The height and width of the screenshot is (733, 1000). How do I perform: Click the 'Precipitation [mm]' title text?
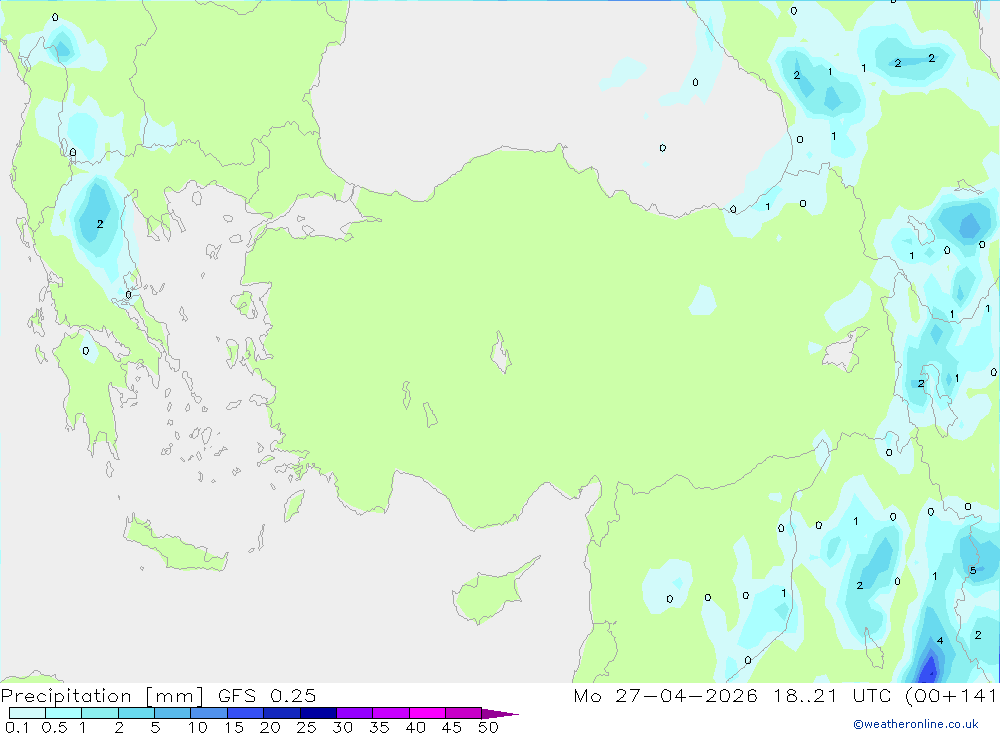(102, 696)
